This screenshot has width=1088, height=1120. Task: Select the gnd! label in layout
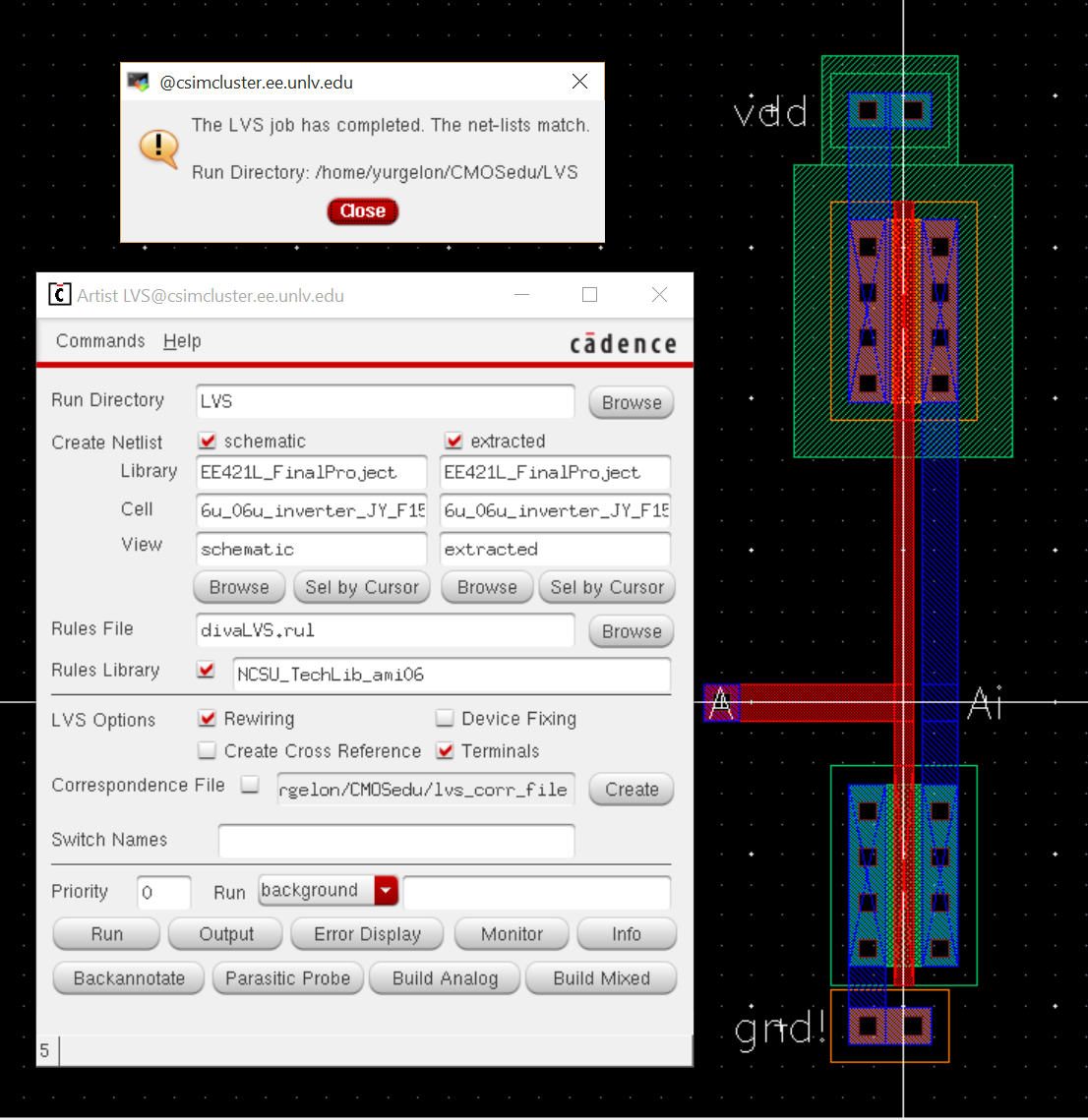781,1030
